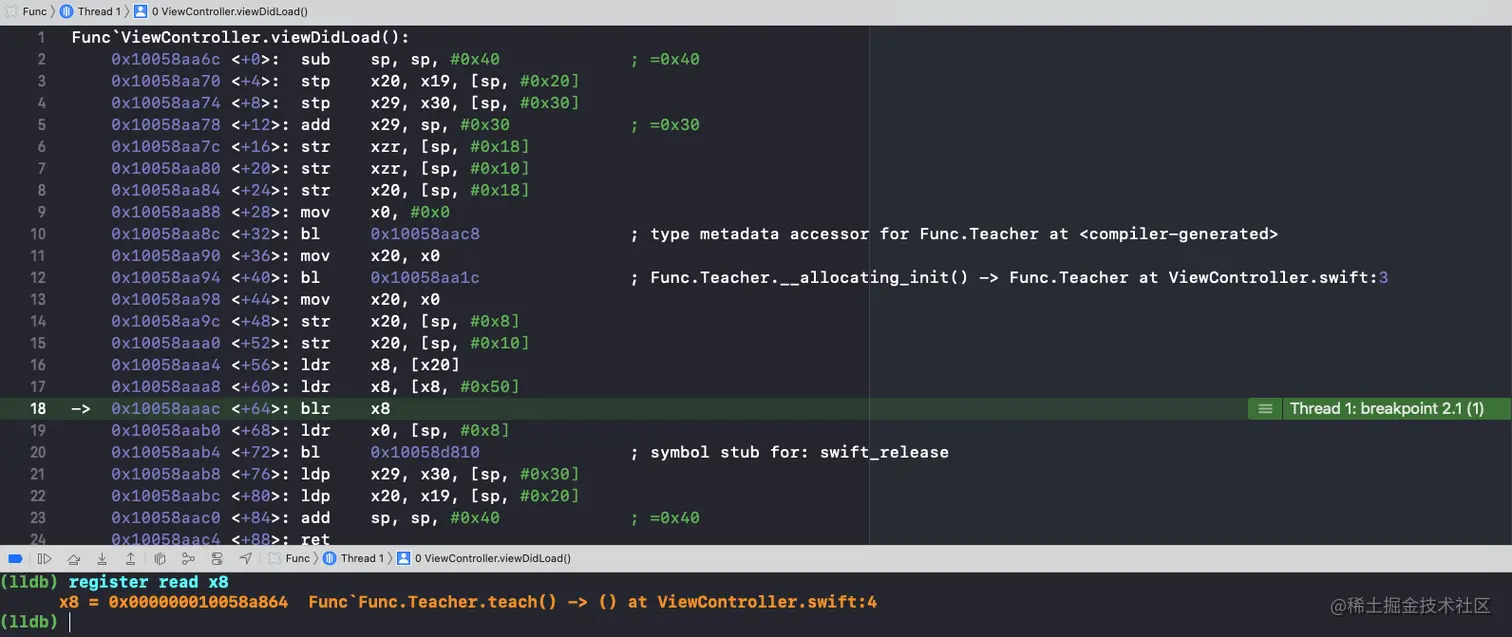Click address 0x10058aaac on highlighted line
Screen dimensions: 1512x637
pos(166,408)
